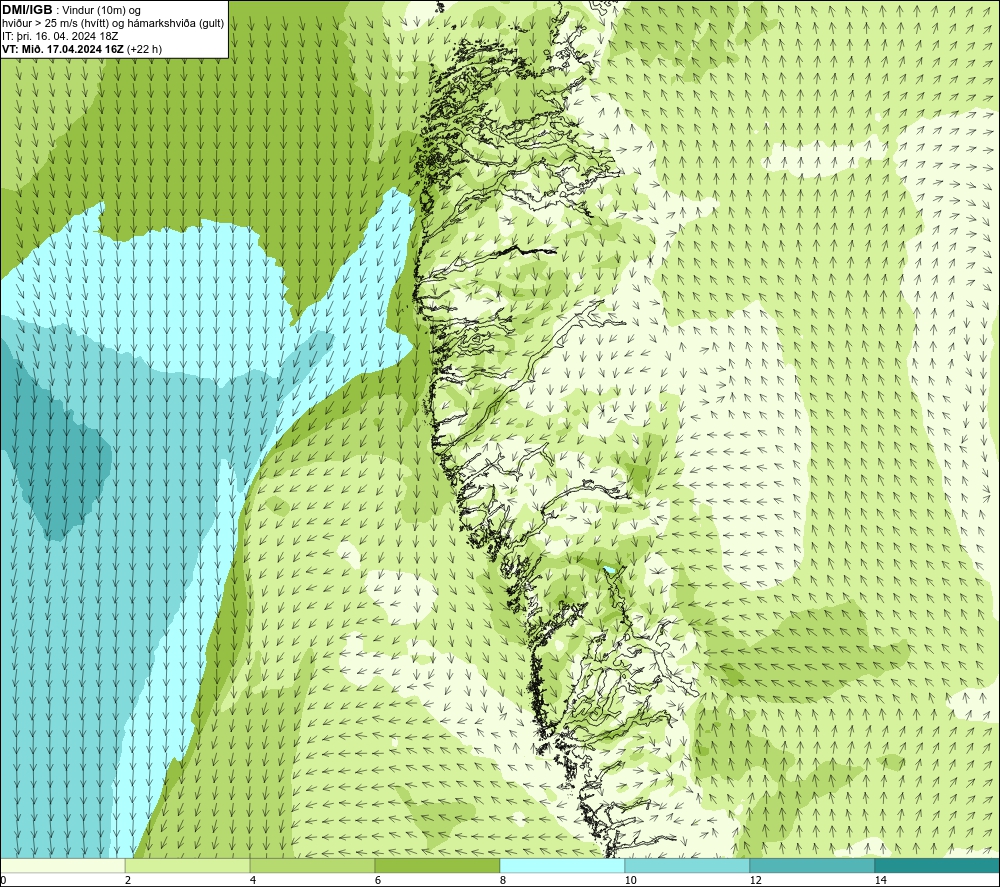This screenshot has width=1000, height=887.
Task: Click the "VT: Mið. 17.04.2024 16Z" valid time
Action: (x=63, y=49)
